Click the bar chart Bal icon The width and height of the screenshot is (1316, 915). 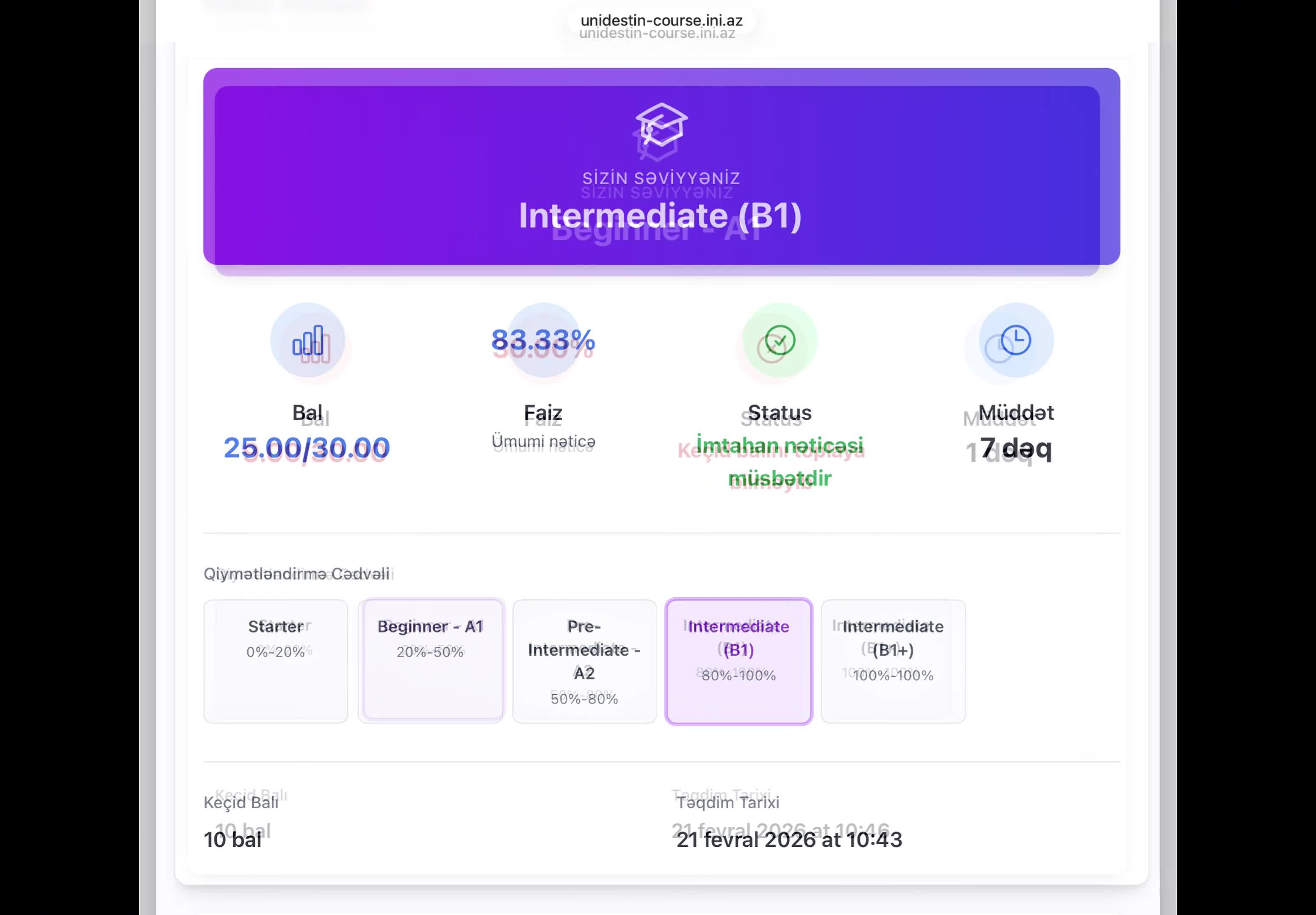click(x=308, y=341)
